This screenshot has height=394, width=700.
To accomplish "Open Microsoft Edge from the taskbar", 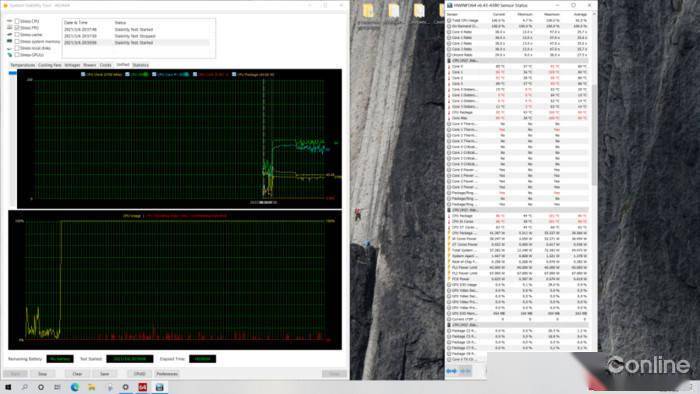I will (x=75, y=387).
